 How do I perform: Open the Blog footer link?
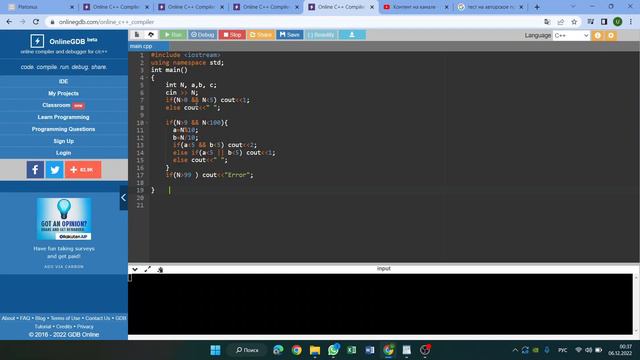tap(40, 318)
